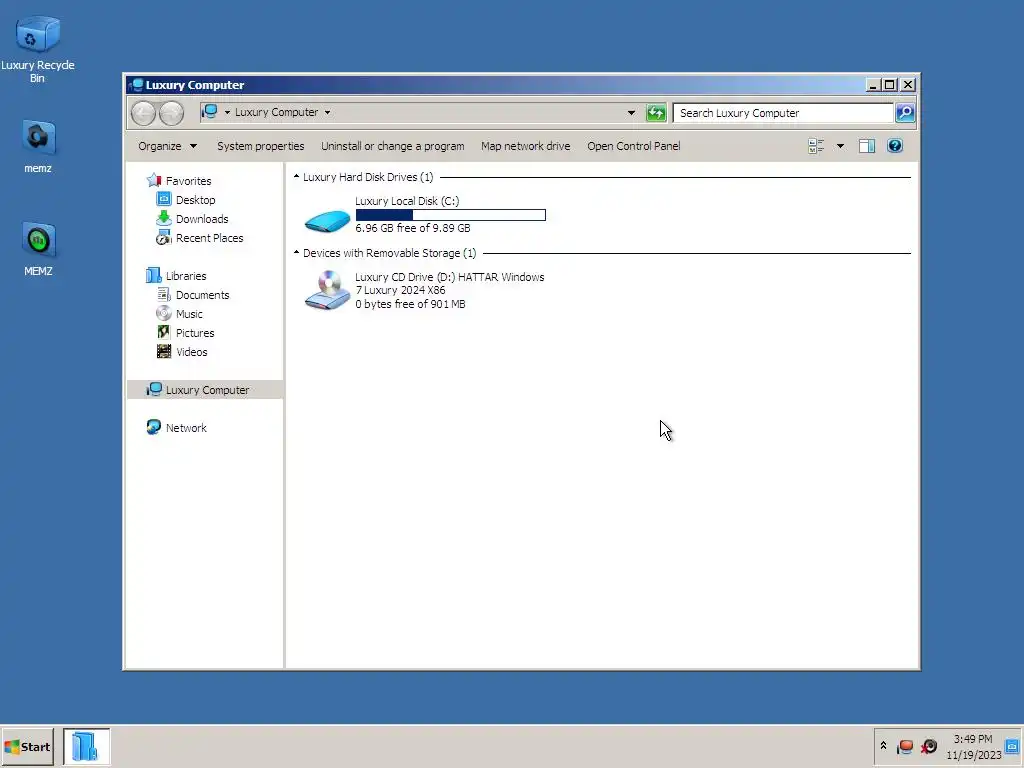Click the 'Luxury Local Disk (C:)' label
Viewport: 1024px width, 768px height.
tap(407, 201)
